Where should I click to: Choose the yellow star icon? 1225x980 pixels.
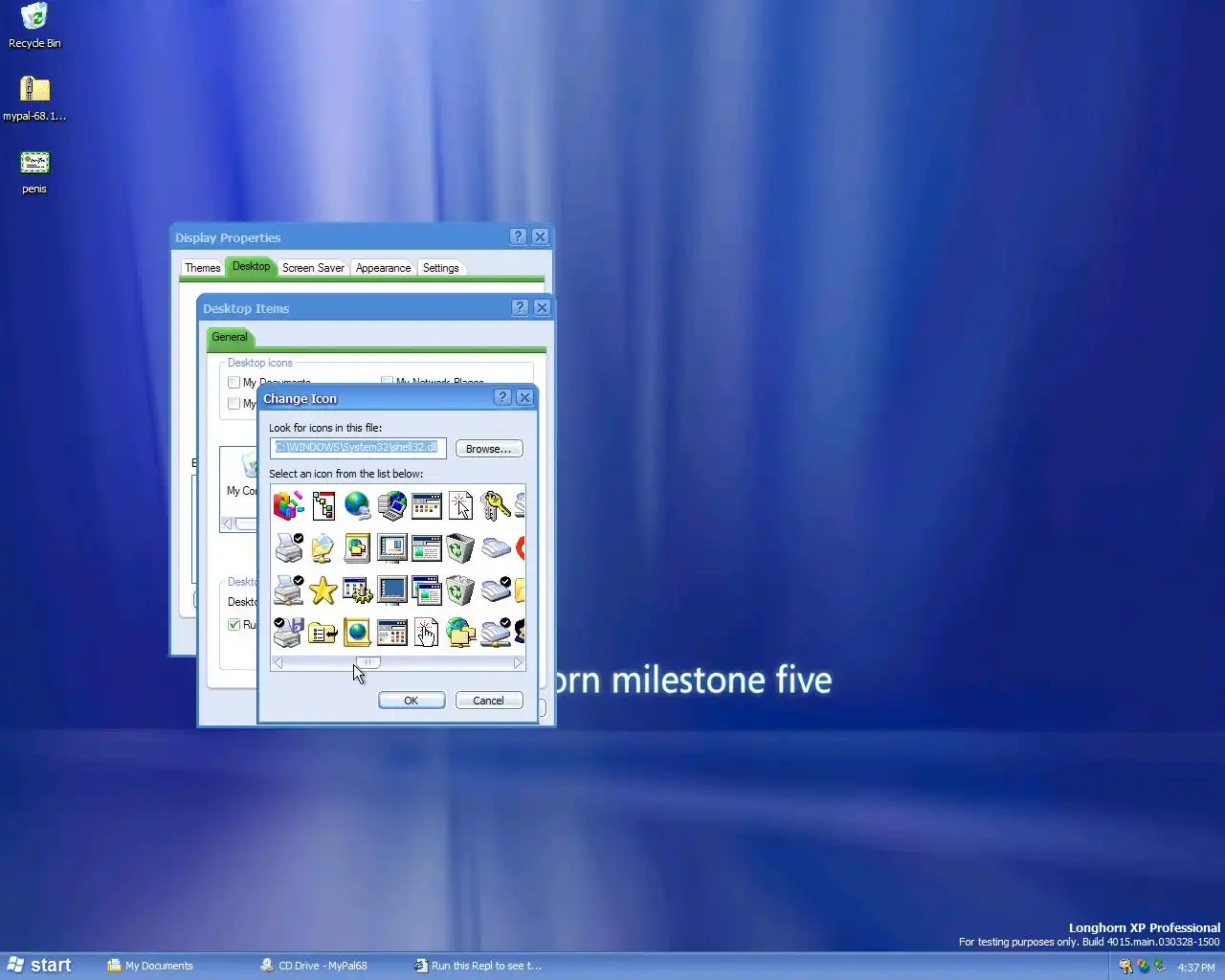[323, 590]
